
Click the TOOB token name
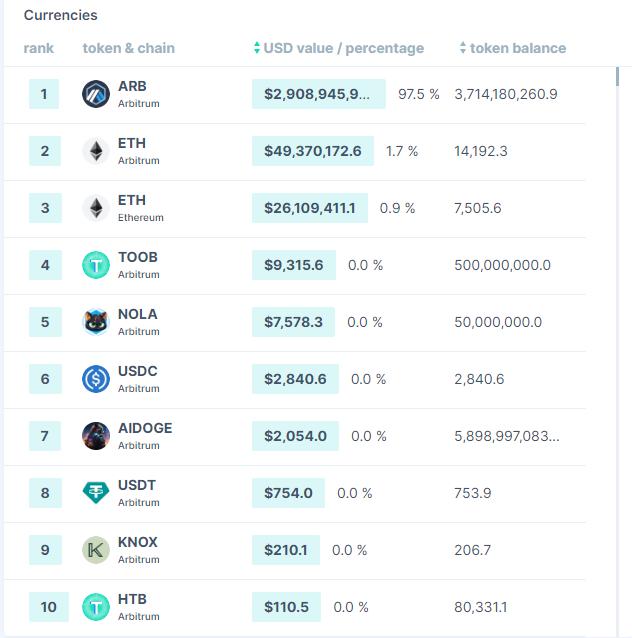tap(138, 257)
